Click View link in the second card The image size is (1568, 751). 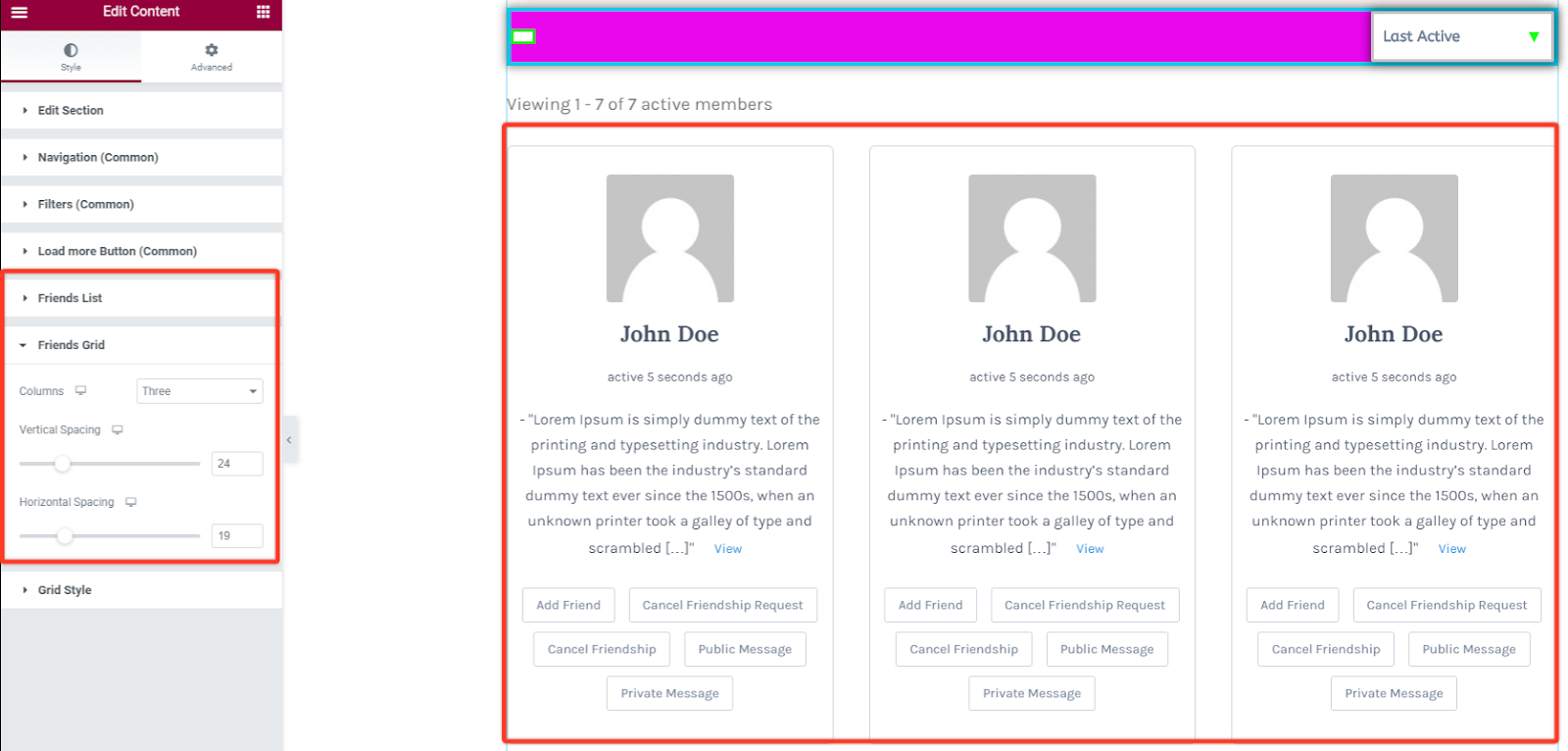[1090, 549]
